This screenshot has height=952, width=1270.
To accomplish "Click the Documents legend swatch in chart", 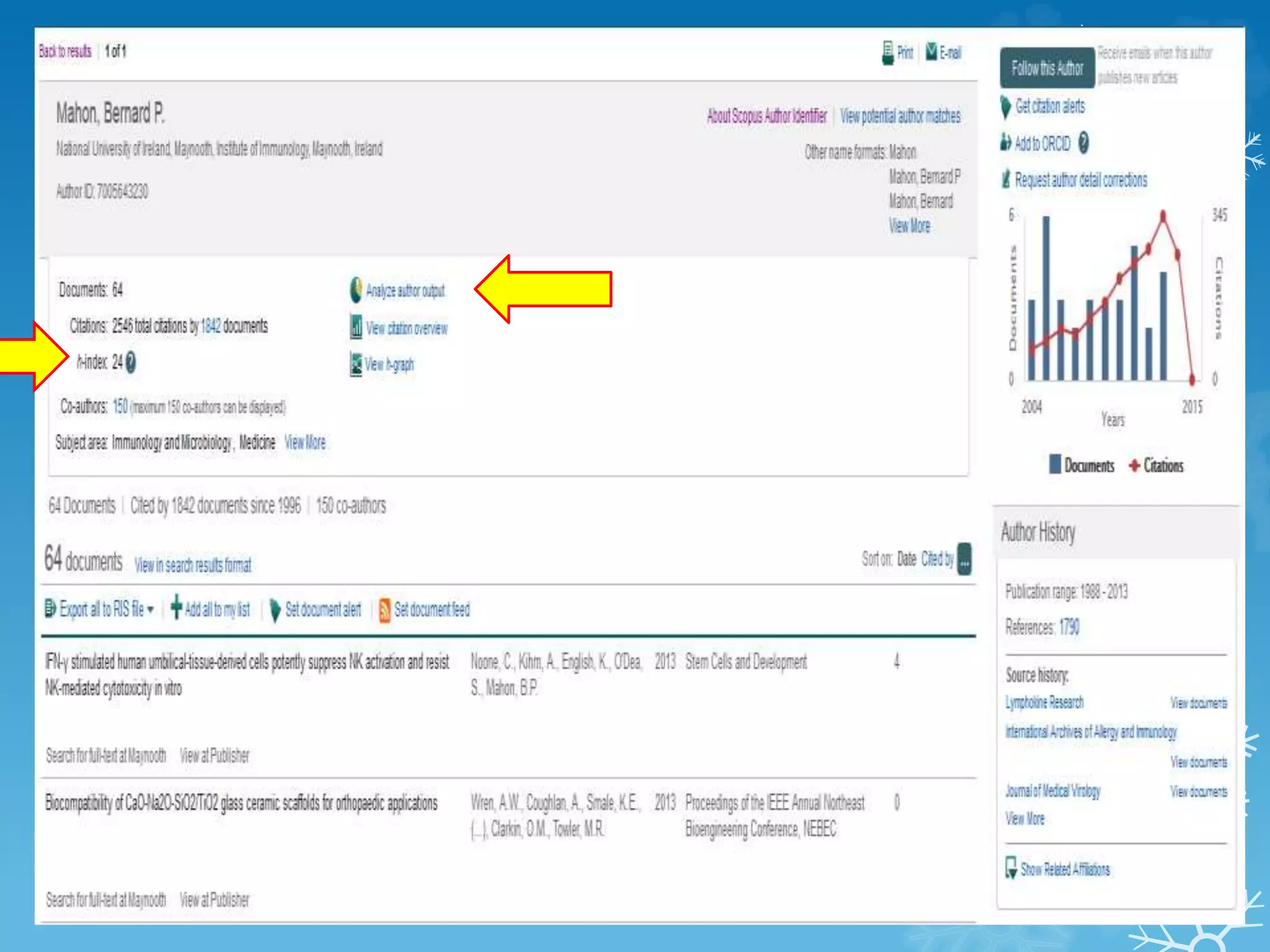I will click(x=1055, y=465).
